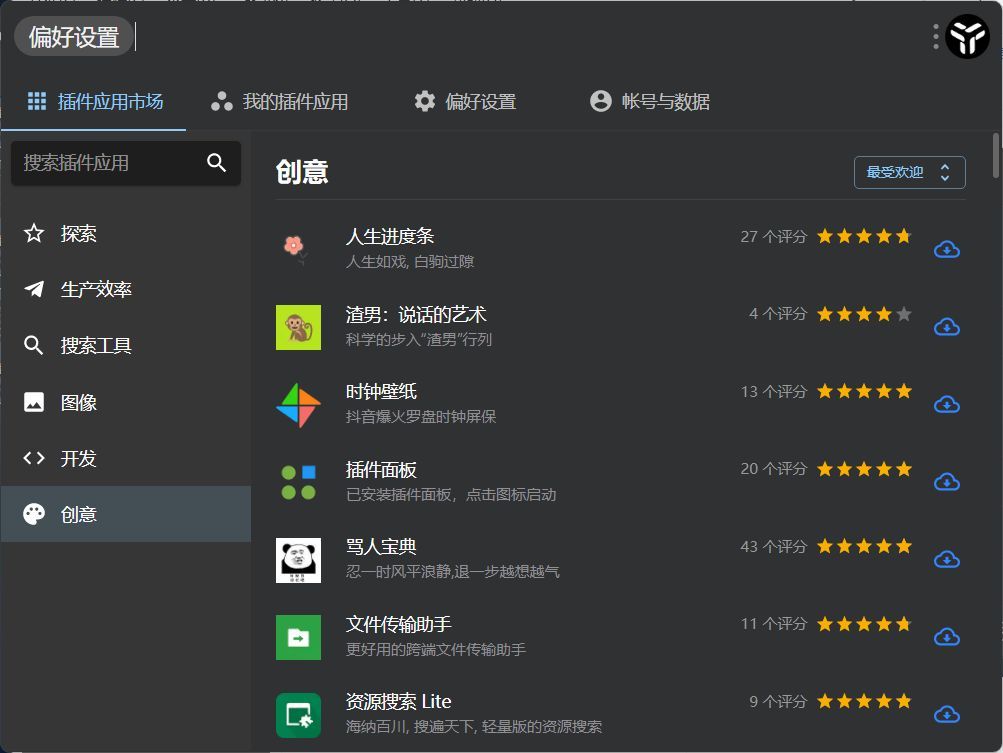This screenshot has width=1003, height=753.
Task: Click the uTools logo avatar icon
Action: tap(967, 36)
